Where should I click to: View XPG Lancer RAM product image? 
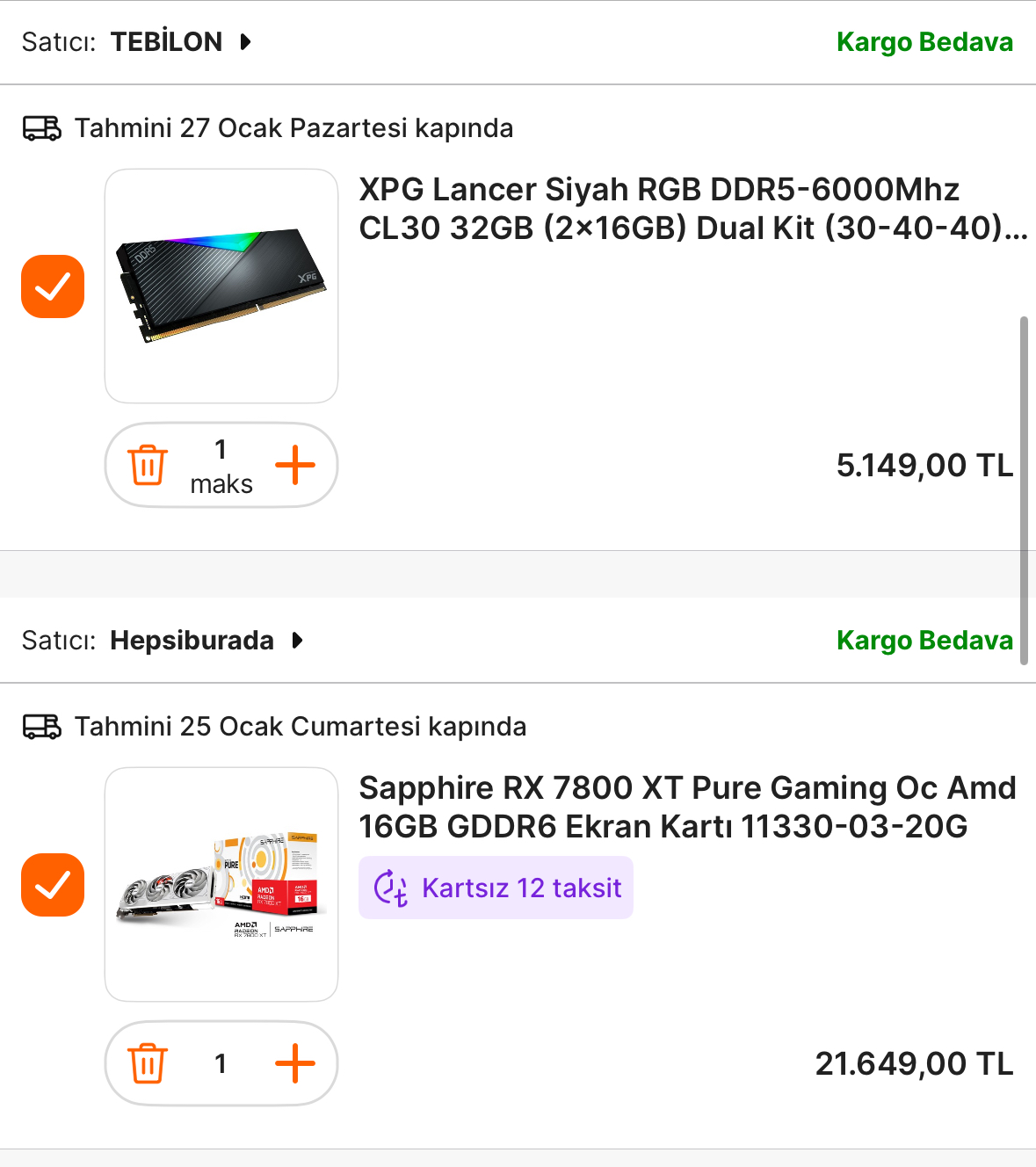221,286
